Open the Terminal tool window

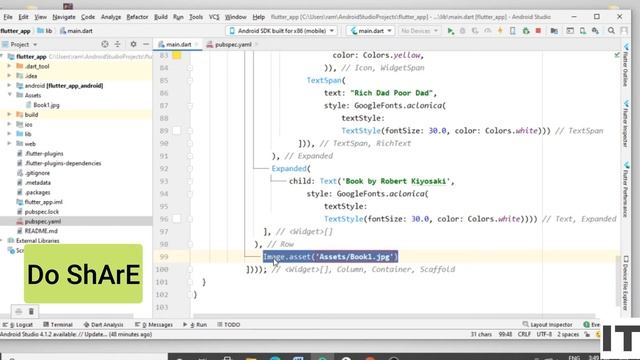pos(58,324)
